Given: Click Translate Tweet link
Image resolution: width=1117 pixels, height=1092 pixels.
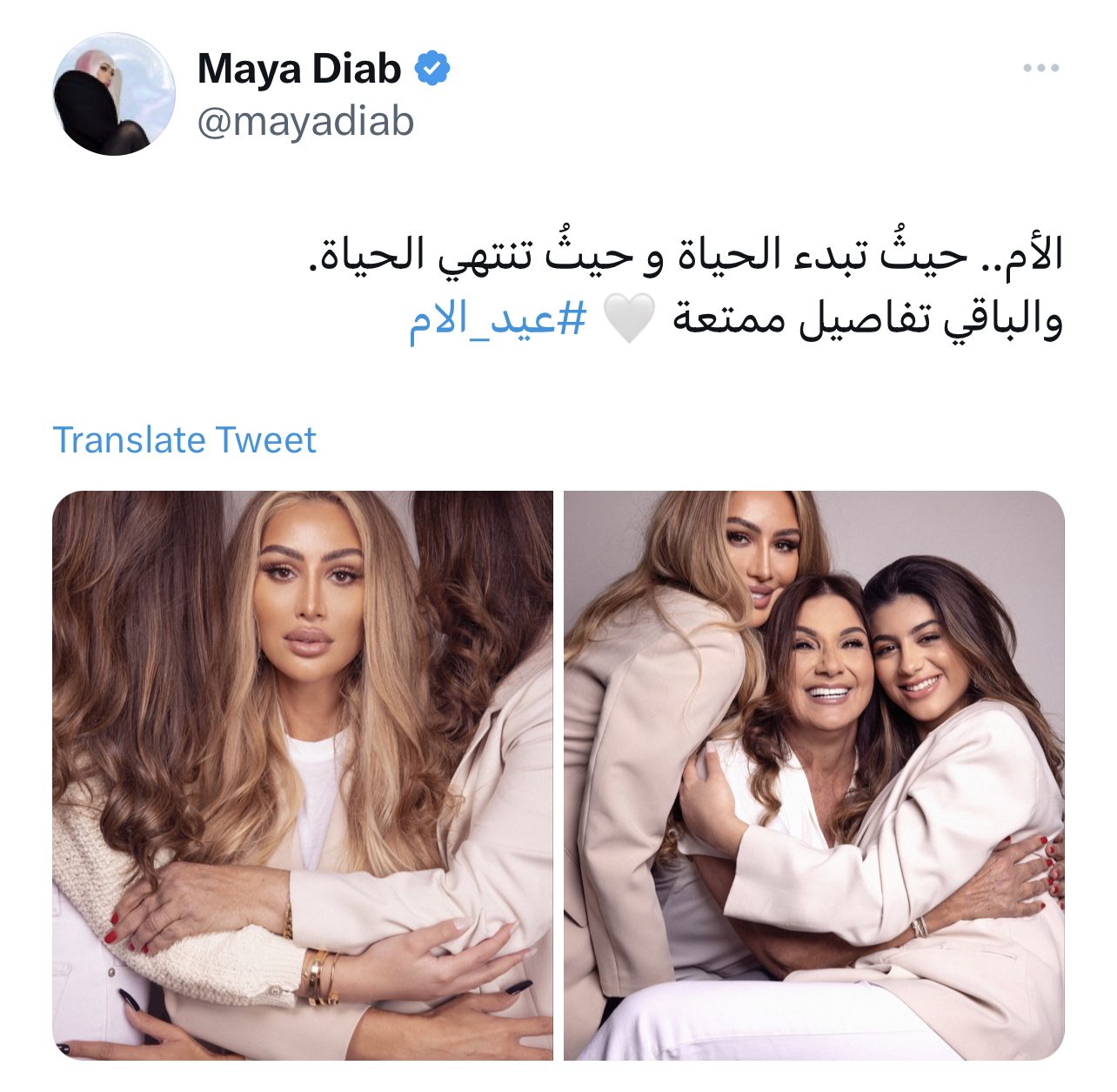Looking at the screenshot, I should click(x=184, y=440).
